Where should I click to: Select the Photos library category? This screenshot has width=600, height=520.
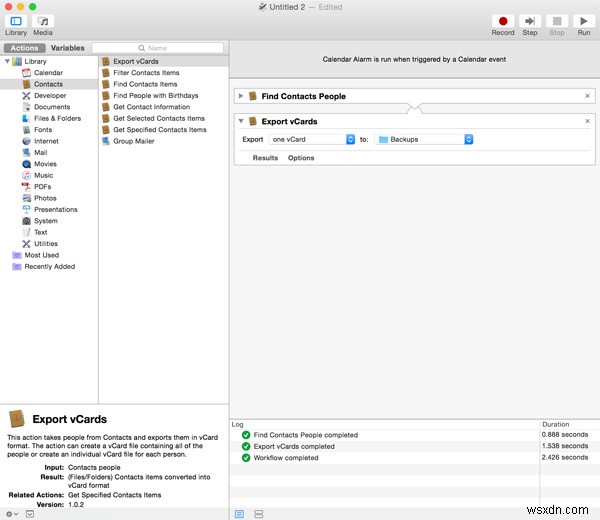(45, 198)
